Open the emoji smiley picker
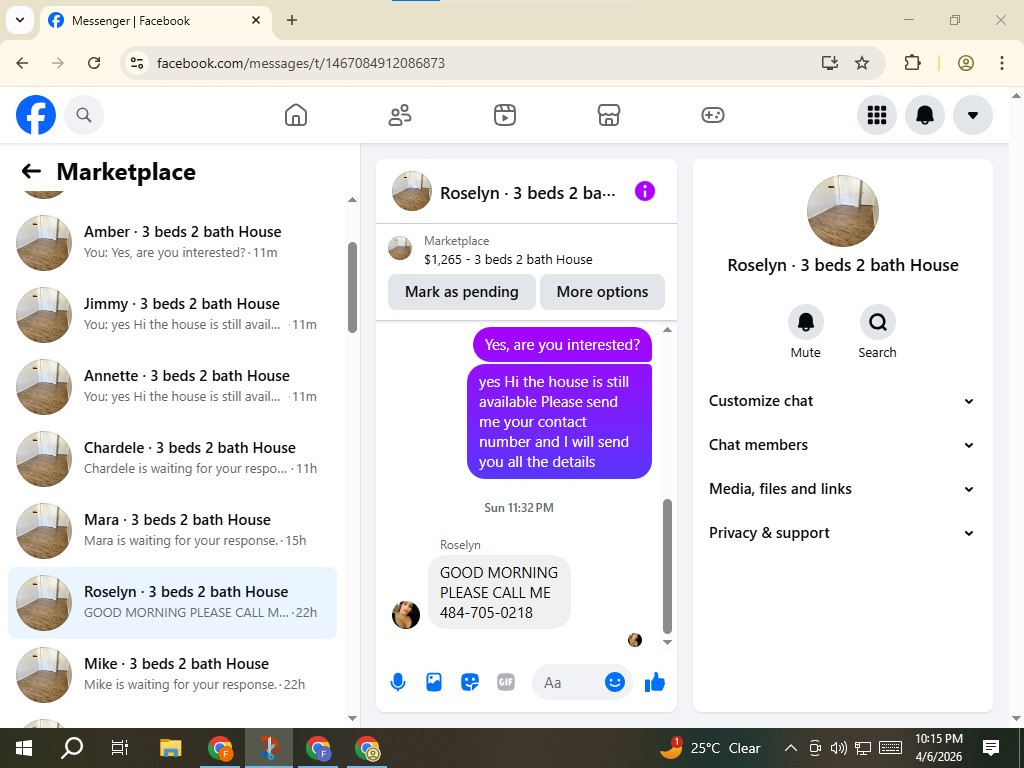 615,682
